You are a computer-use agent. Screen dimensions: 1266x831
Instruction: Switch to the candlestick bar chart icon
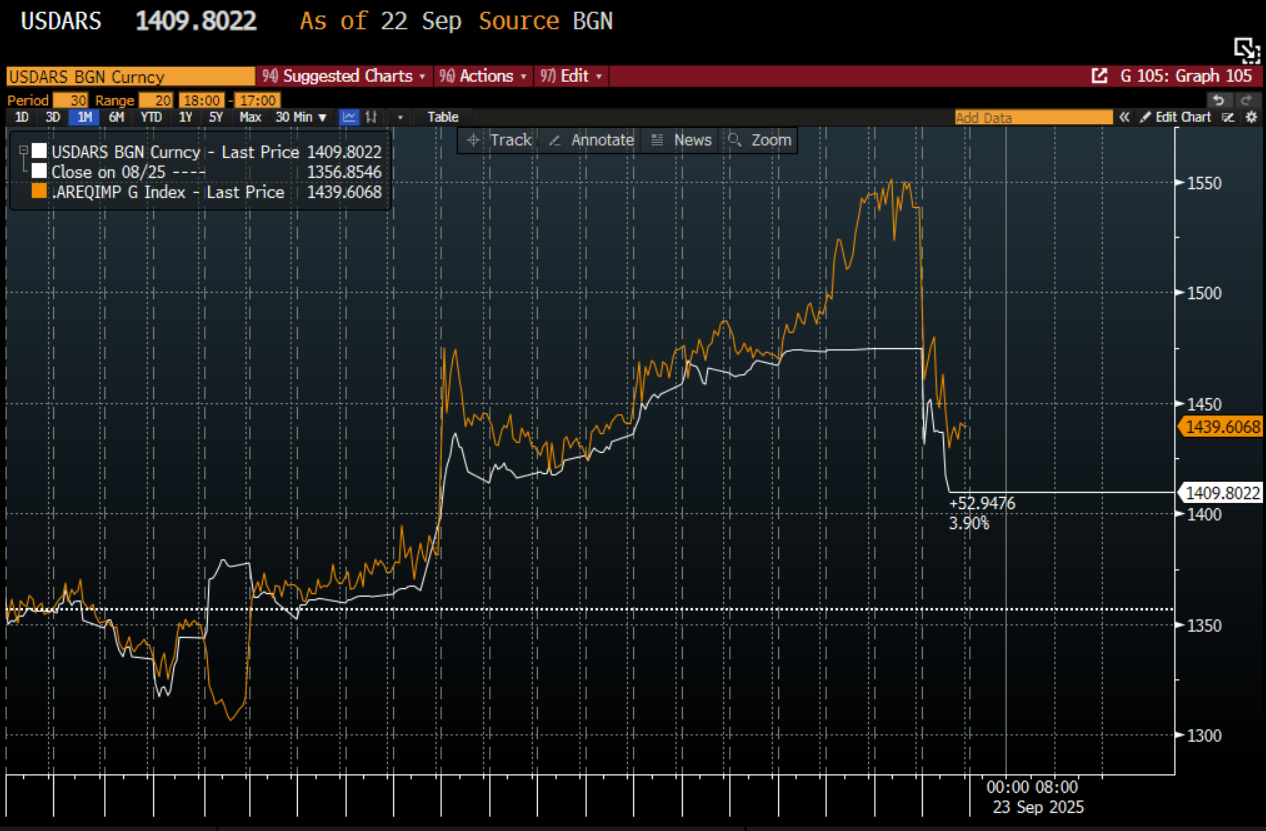(x=370, y=117)
